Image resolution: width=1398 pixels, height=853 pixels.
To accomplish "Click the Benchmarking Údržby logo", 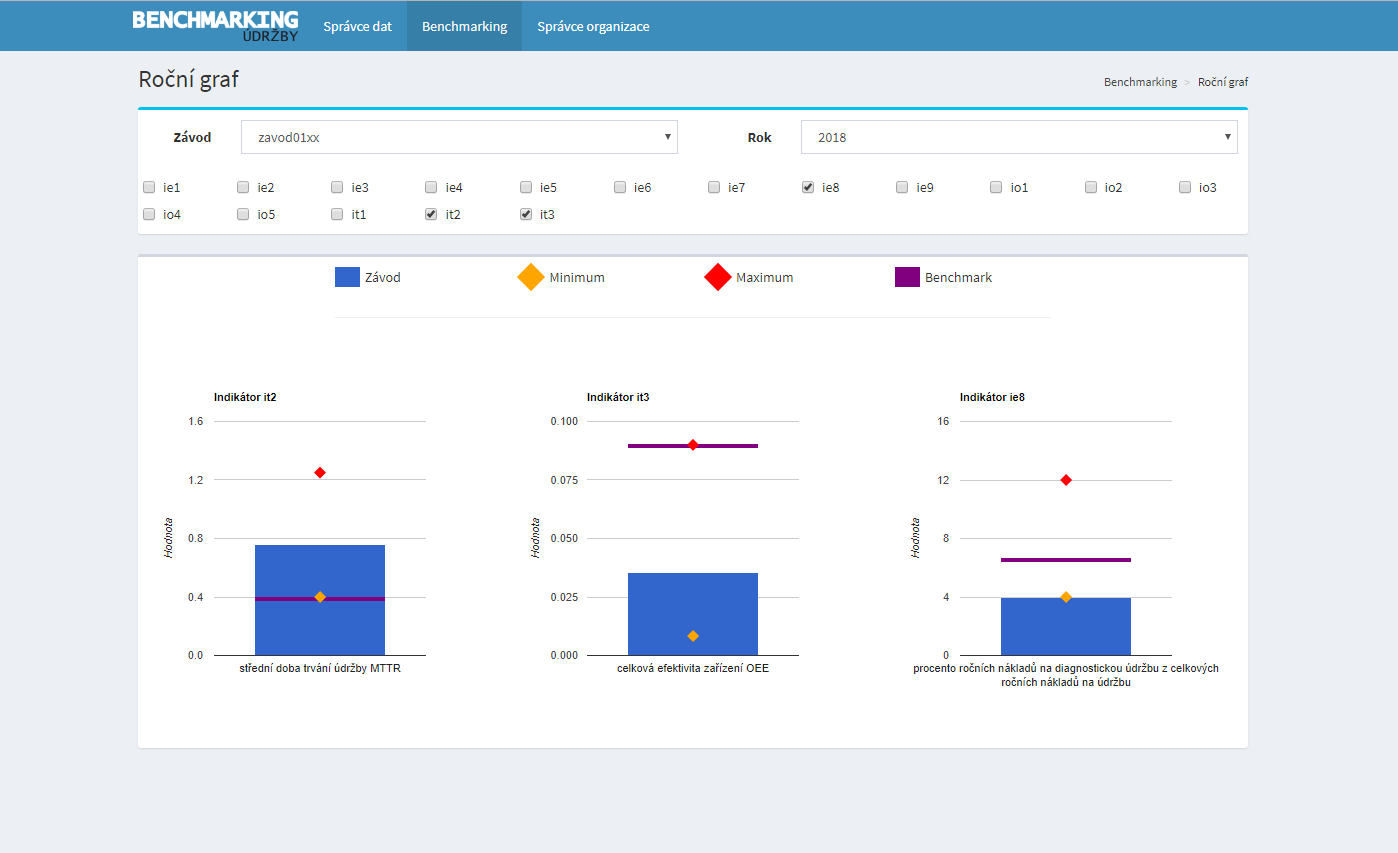I will [215, 26].
